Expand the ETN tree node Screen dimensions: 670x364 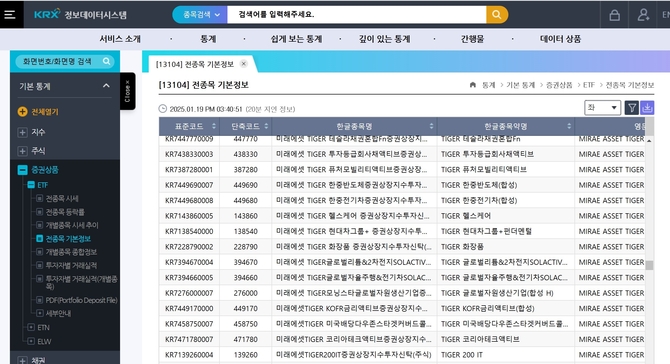(31, 327)
